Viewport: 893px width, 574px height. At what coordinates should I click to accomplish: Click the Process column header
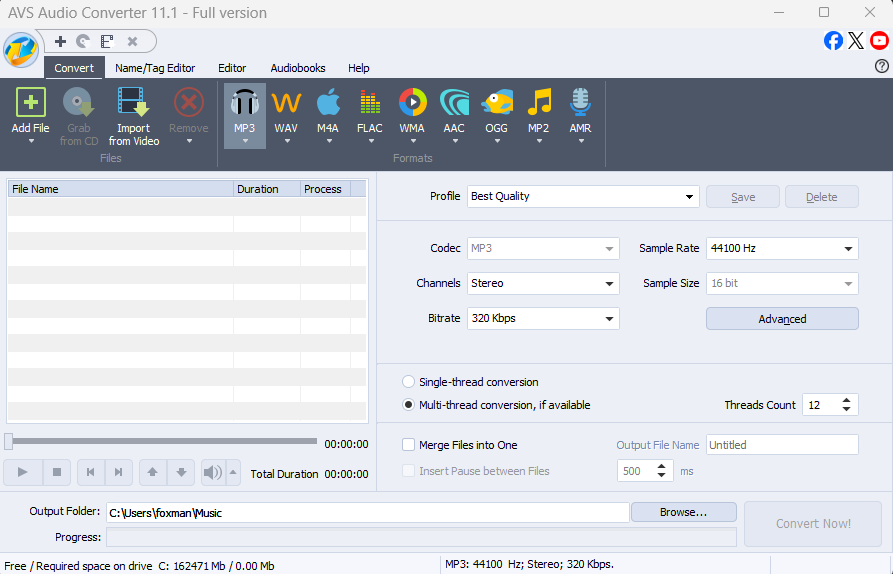point(325,189)
